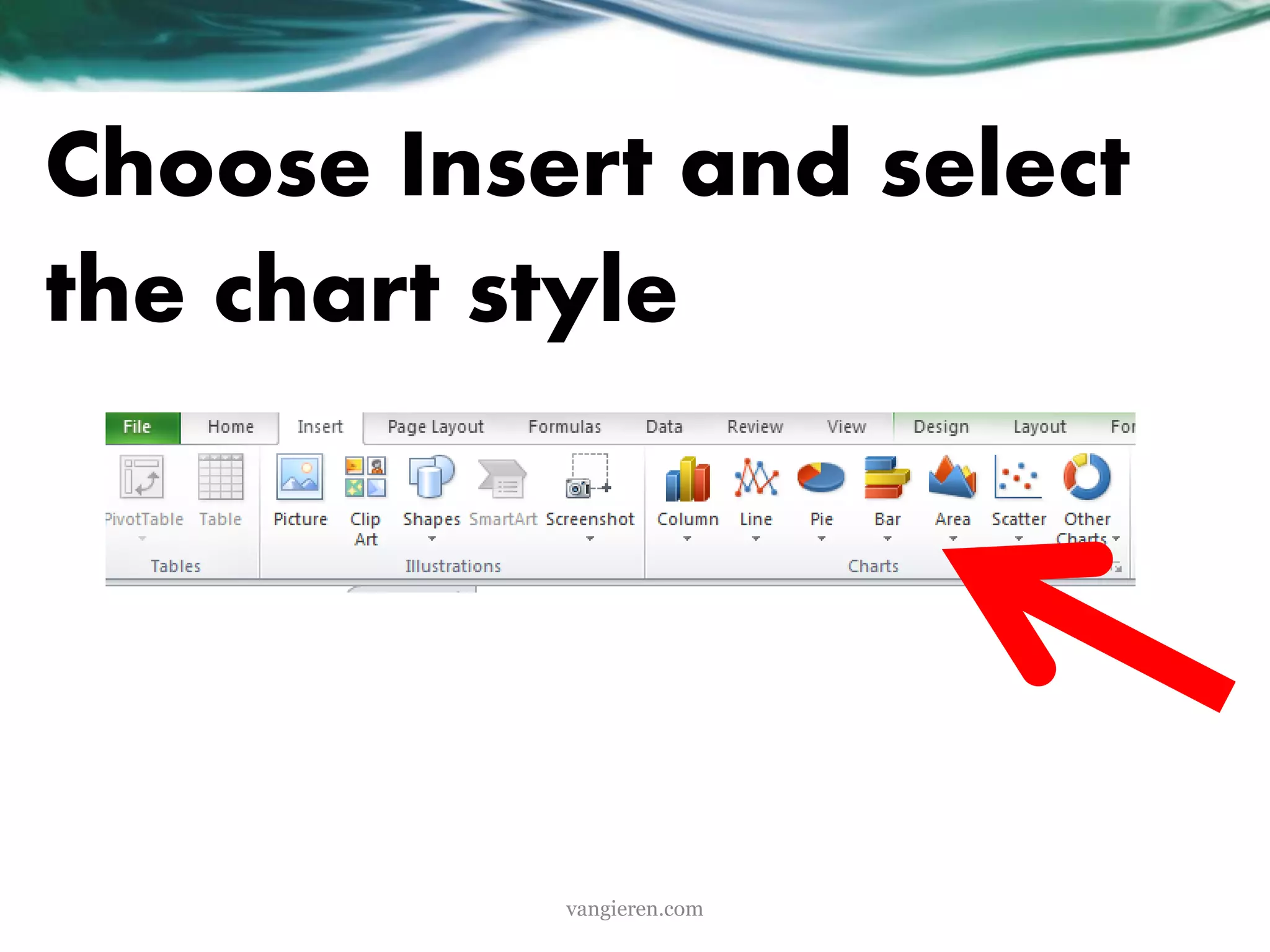Click the Scatter label text
The height and width of the screenshot is (952, 1270).
click(1018, 519)
